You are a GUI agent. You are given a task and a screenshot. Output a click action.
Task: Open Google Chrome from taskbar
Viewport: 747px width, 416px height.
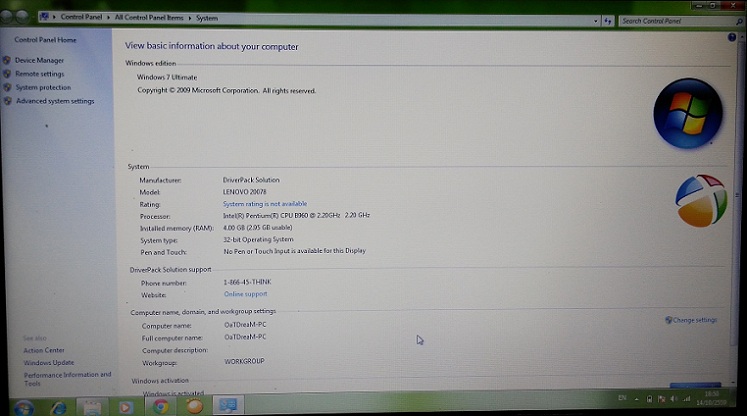click(161, 406)
